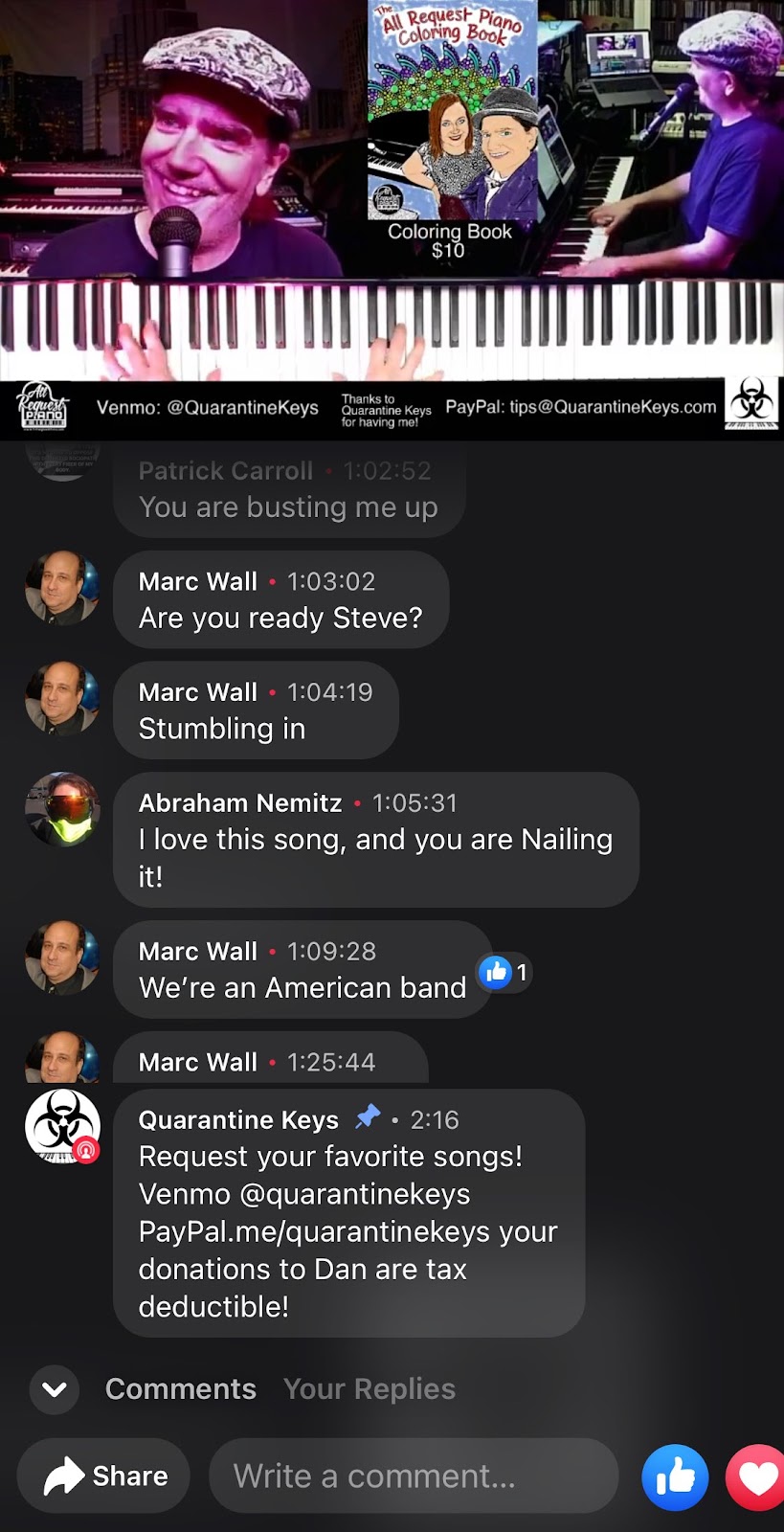Open Abraham Nemitz's profile name
The image size is (784, 1532).
point(240,802)
